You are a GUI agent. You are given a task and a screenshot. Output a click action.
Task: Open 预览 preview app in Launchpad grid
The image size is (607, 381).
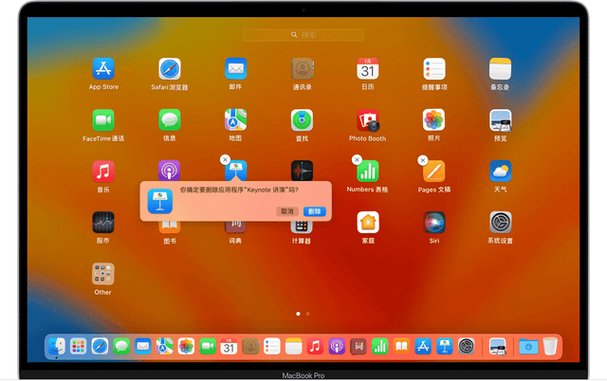coord(500,120)
